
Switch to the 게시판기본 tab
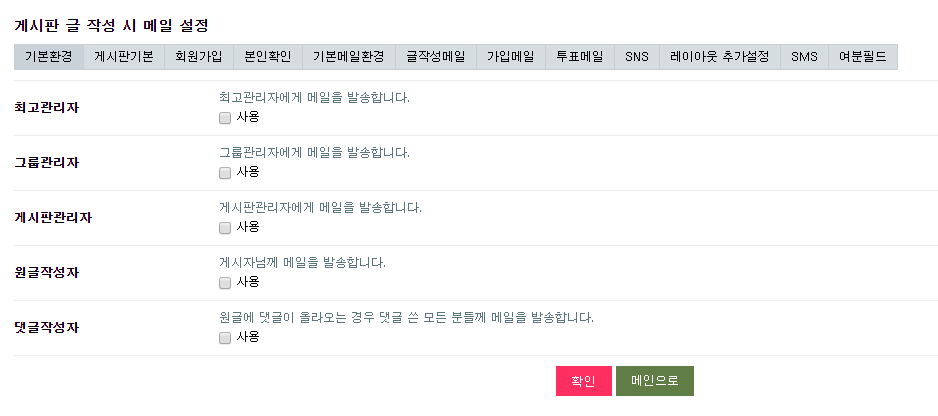(x=124, y=57)
